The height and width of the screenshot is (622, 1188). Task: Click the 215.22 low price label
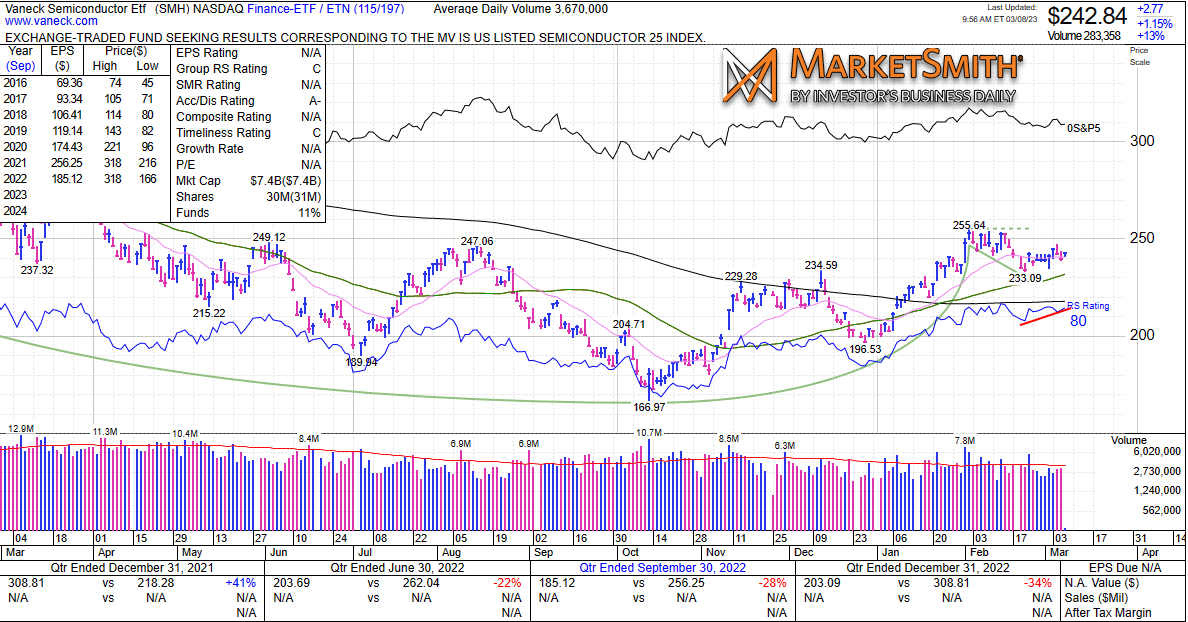click(x=209, y=313)
